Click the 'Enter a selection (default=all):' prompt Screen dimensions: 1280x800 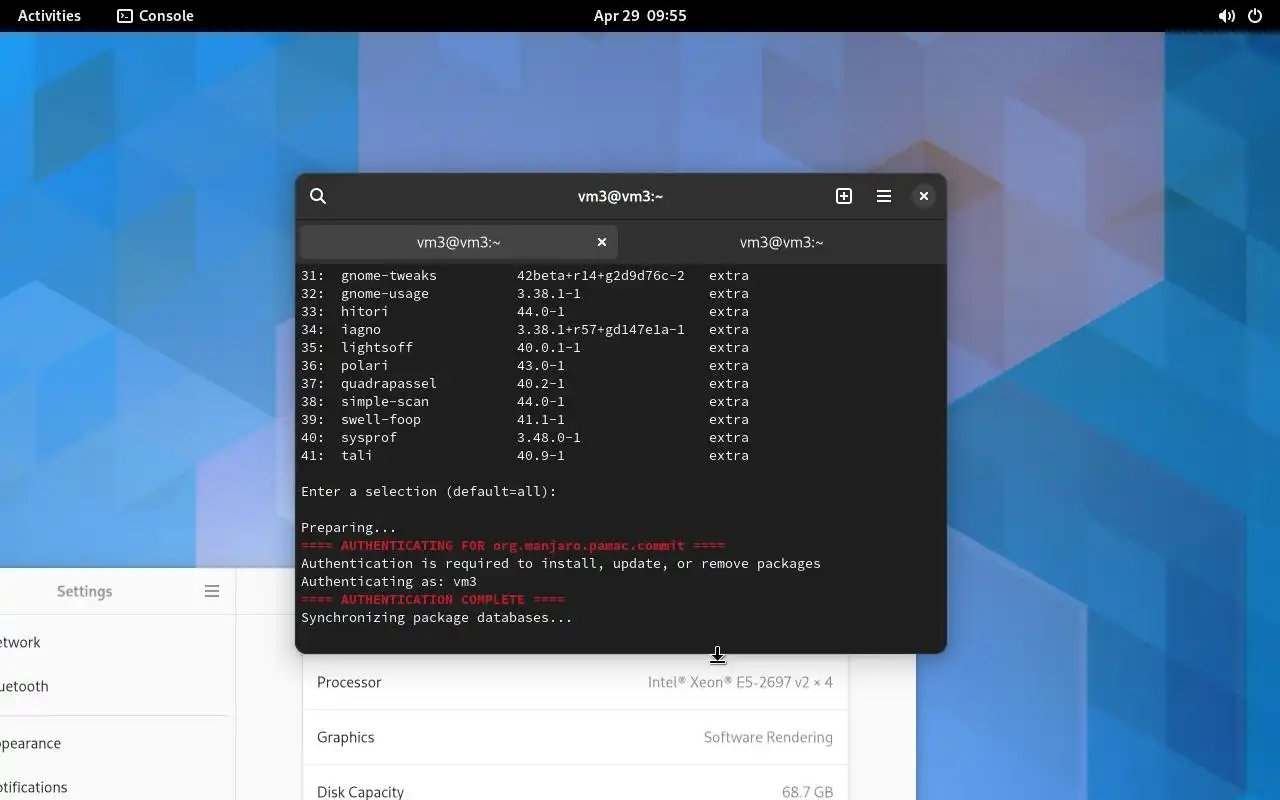tap(429, 491)
